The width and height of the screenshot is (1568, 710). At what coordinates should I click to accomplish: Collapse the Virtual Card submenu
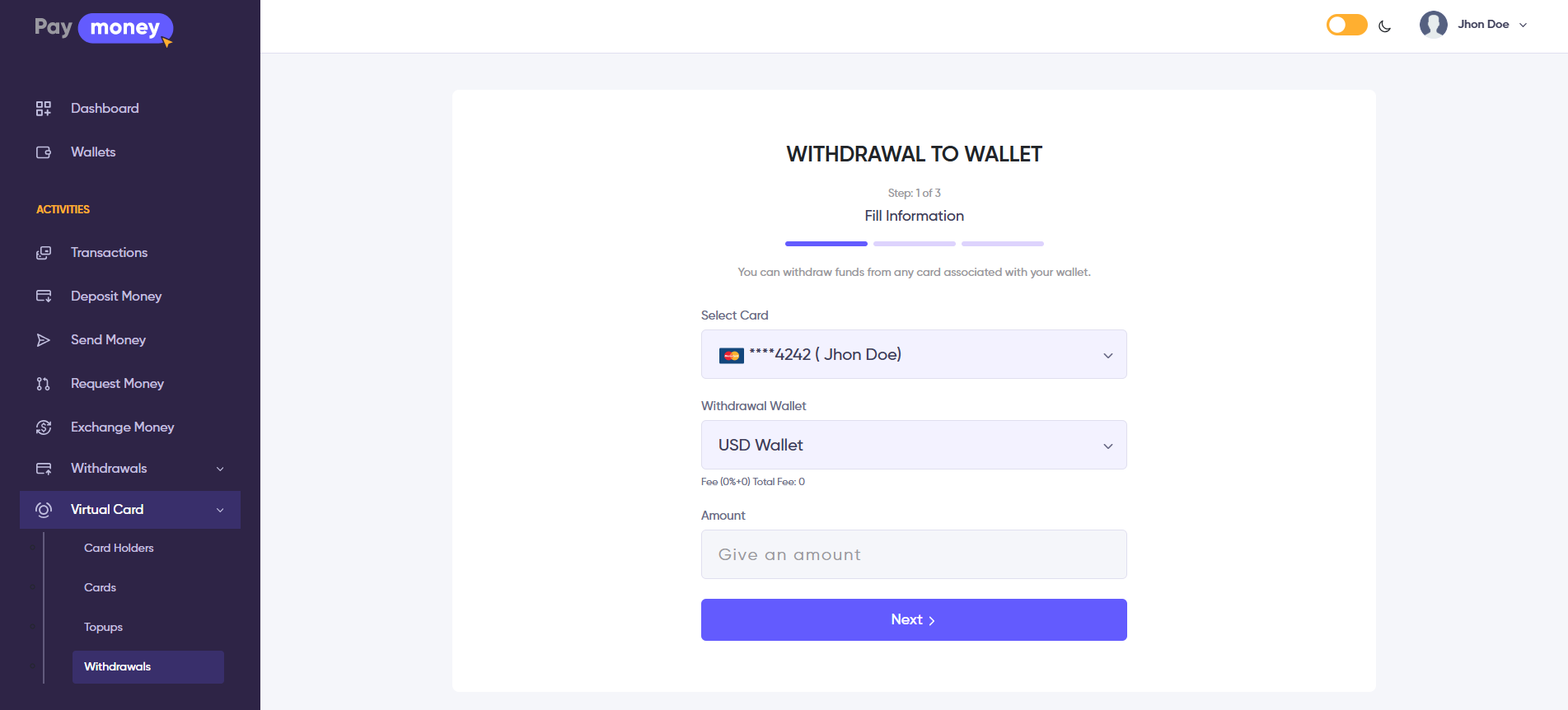coord(220,510)
